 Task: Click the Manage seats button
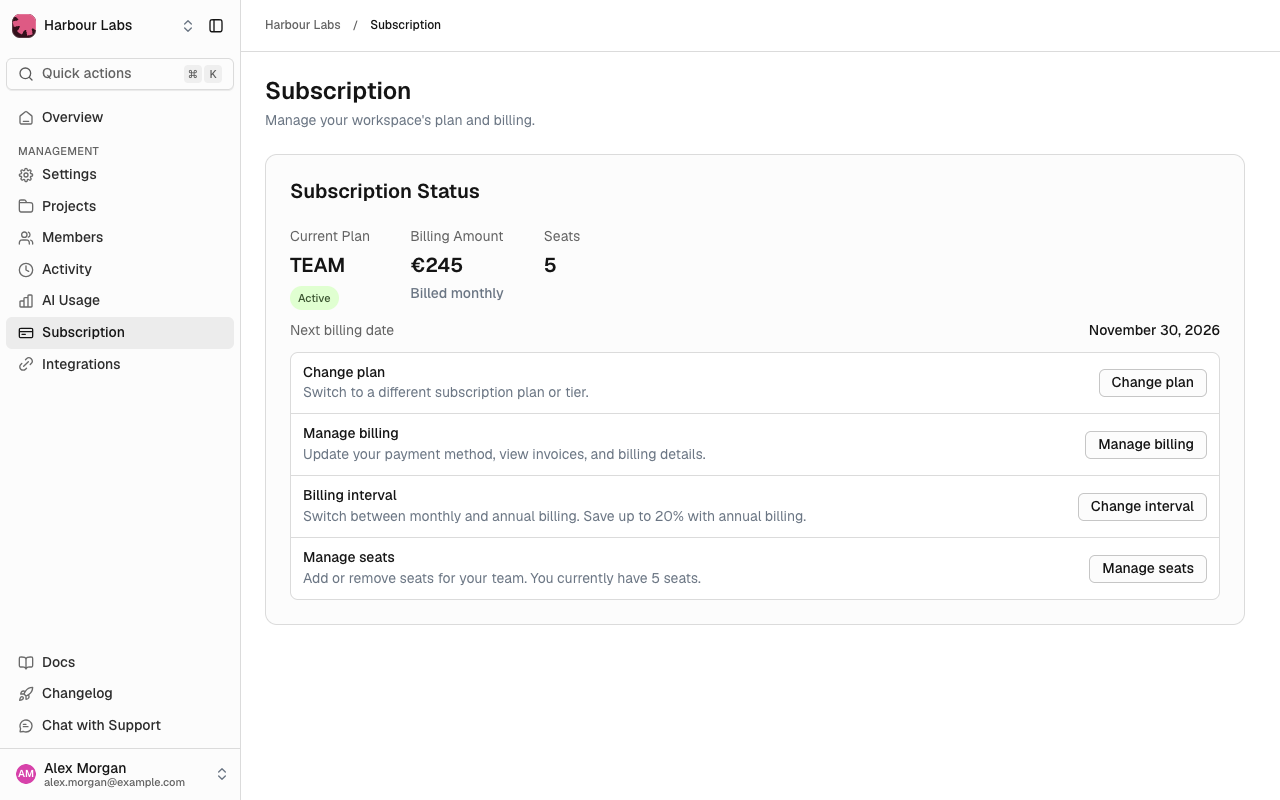pyautogui.click(x=1147, y=569)
